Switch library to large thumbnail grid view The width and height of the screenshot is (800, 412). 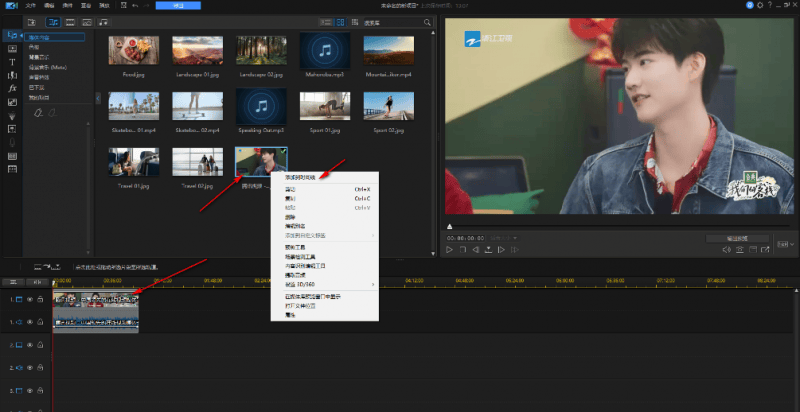[x=341, y=21]
